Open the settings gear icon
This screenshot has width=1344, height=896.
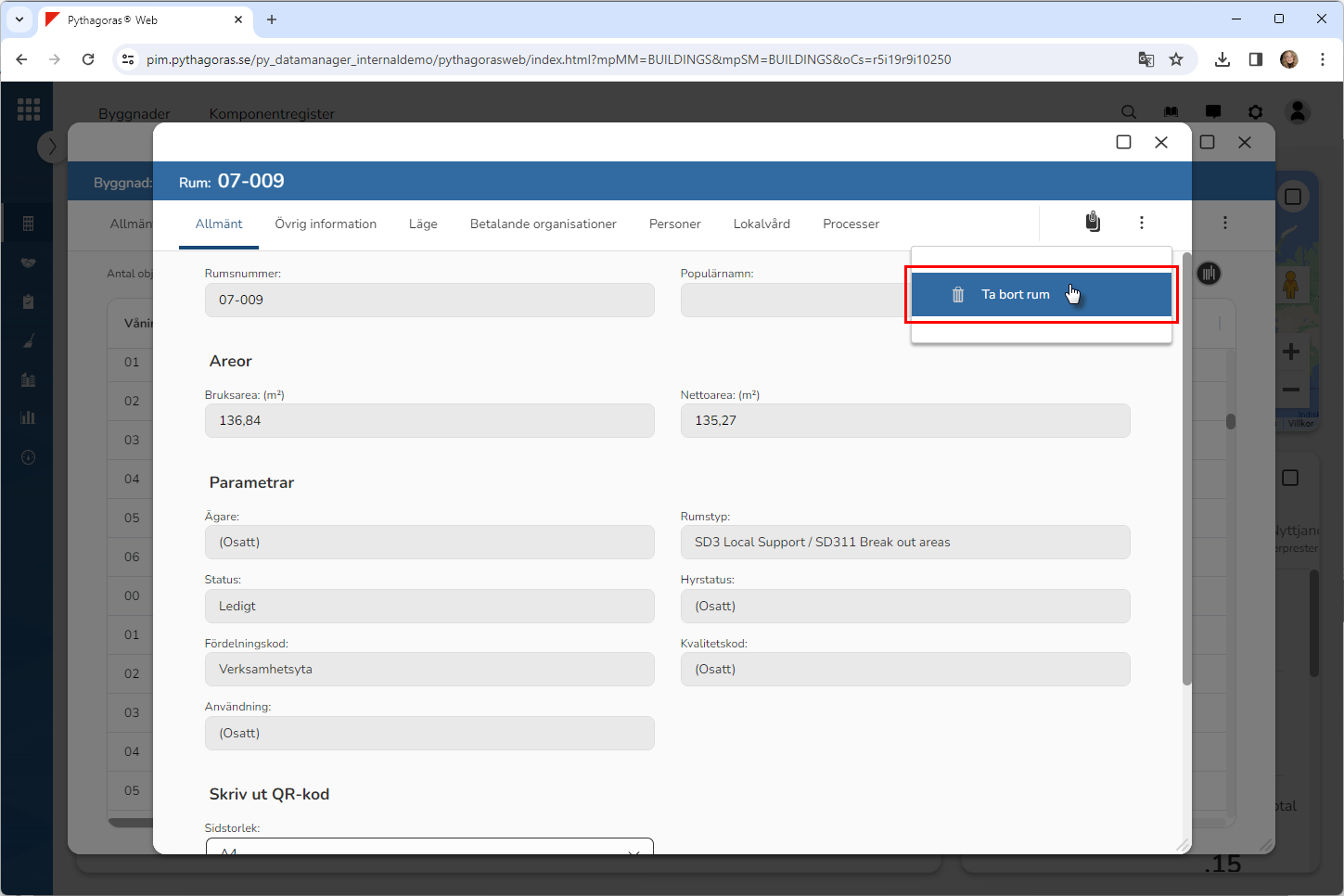point(1255,112)
